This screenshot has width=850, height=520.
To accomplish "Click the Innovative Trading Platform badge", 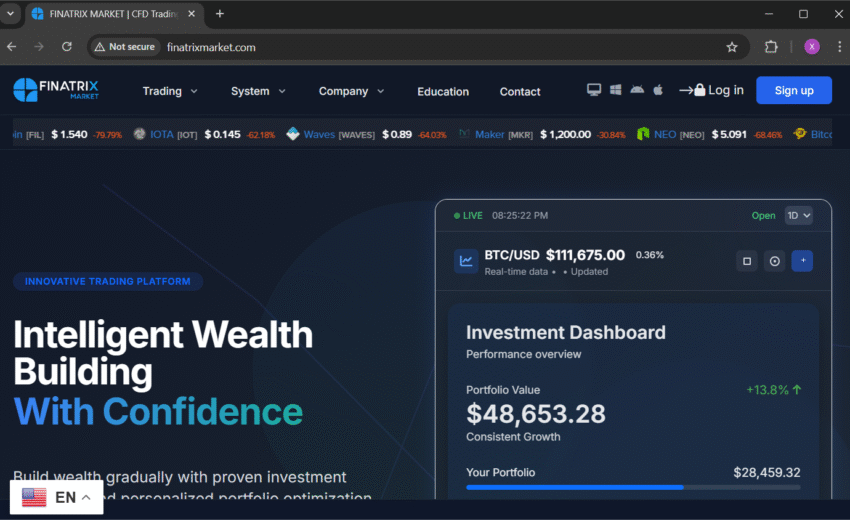I will click(108, 281).
